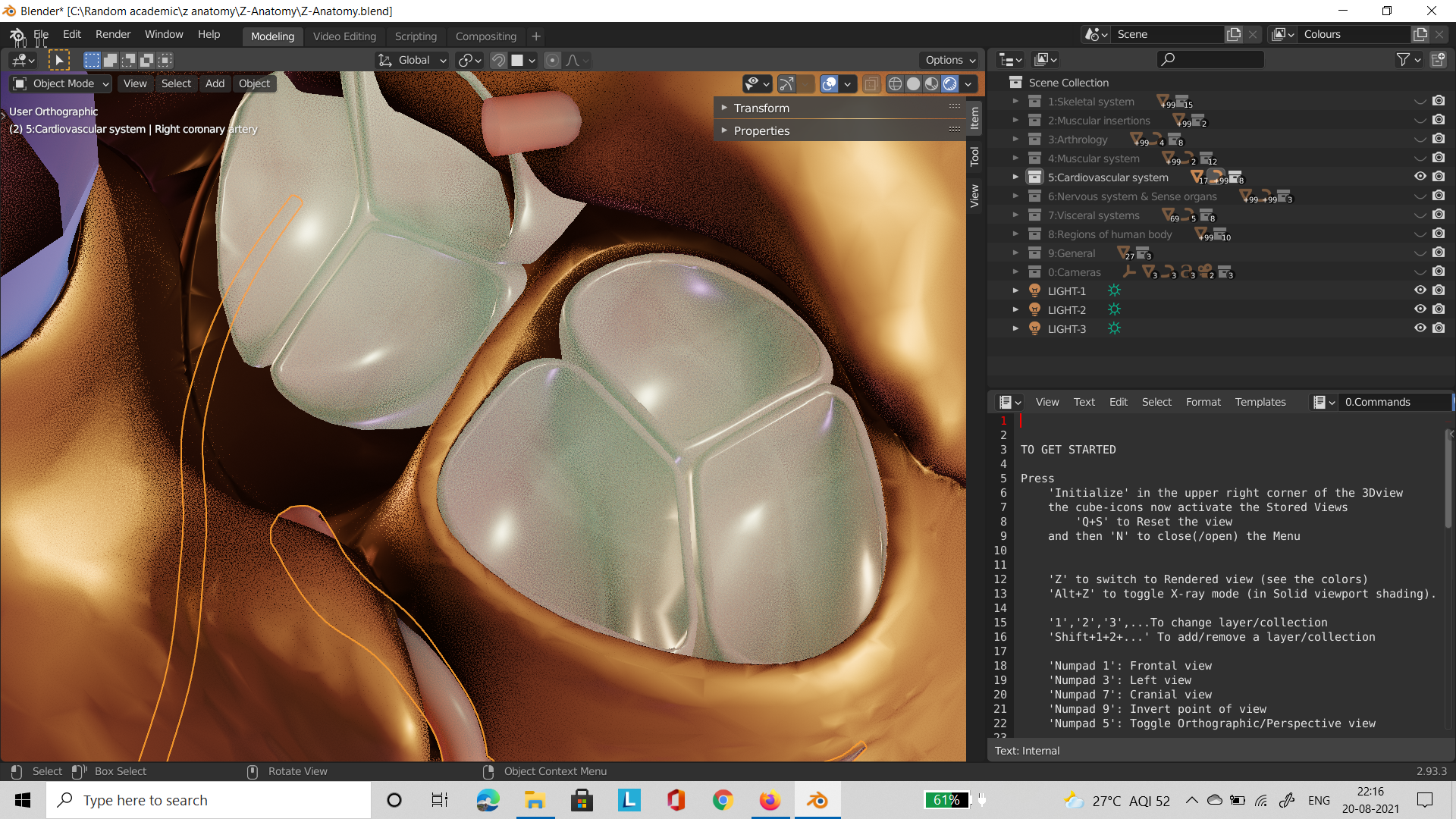Toggle viewport gizmos display
Screen dimensions: 1456x819
(x=787, y=84)
